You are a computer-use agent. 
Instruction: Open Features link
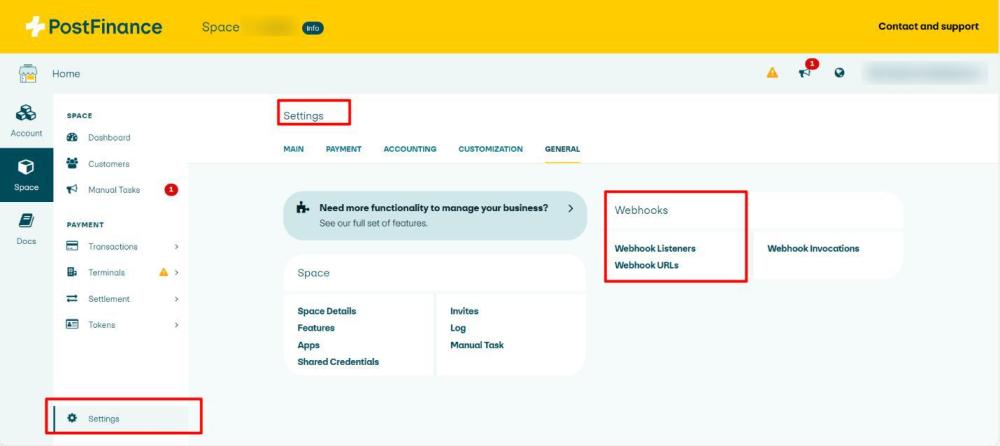[x=316, y=327]
